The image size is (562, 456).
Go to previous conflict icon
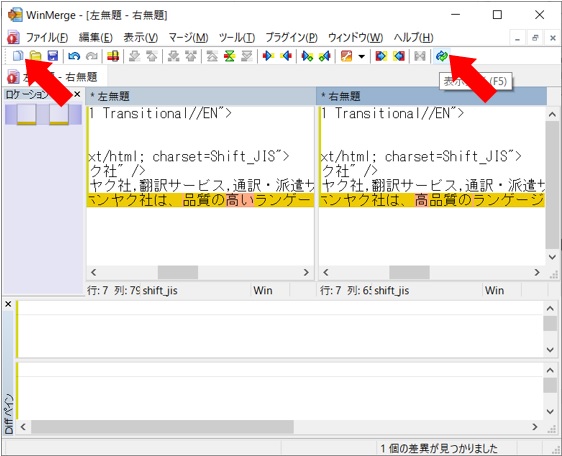[x=191, y=56]
